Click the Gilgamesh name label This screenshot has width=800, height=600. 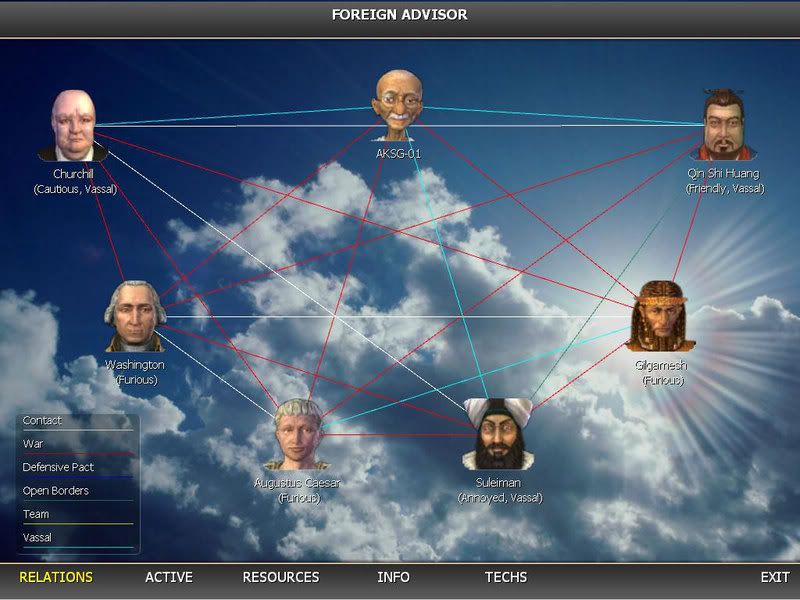tap(661, 365)
